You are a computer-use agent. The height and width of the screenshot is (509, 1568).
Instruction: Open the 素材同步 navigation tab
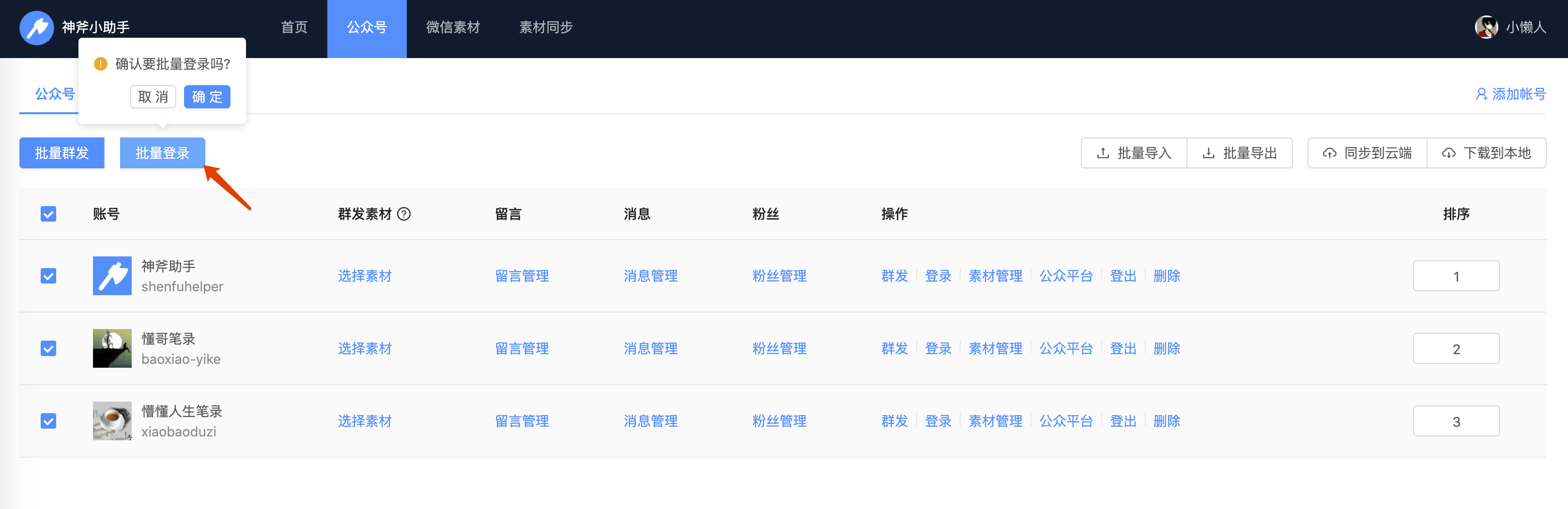click(545, 28)
